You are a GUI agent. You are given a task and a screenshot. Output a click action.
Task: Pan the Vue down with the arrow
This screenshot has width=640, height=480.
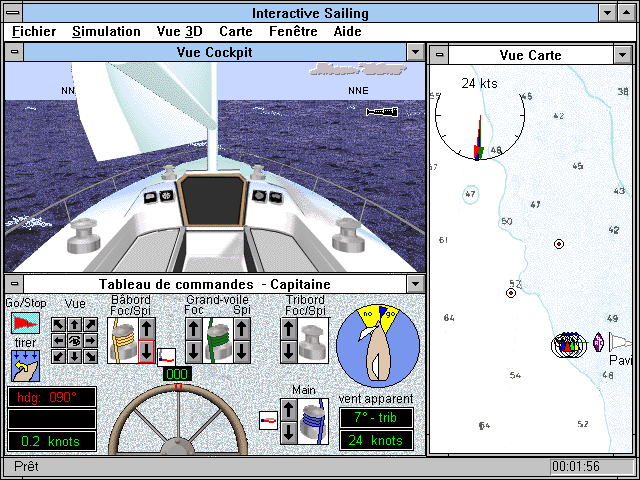click(75, 356)
